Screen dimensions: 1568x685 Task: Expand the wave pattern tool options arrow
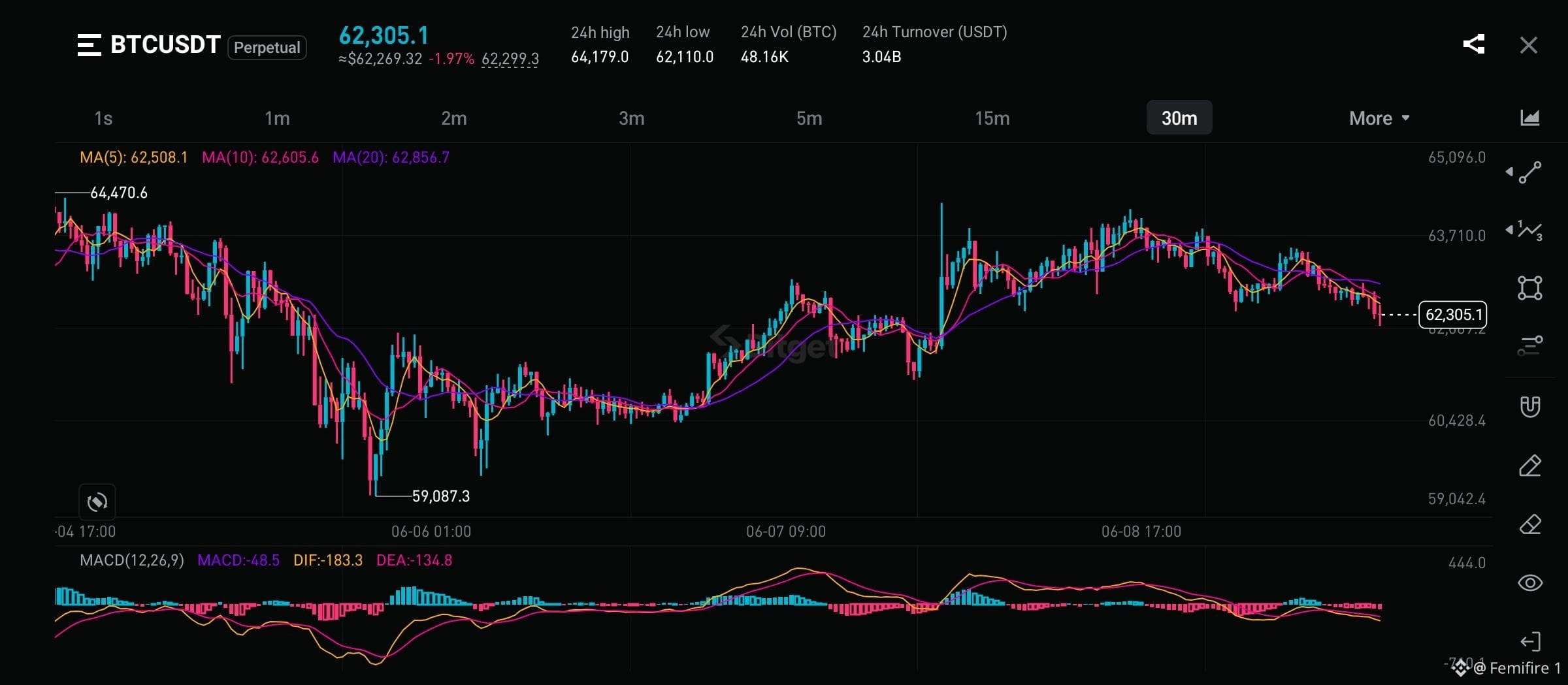pos(1509,230)
